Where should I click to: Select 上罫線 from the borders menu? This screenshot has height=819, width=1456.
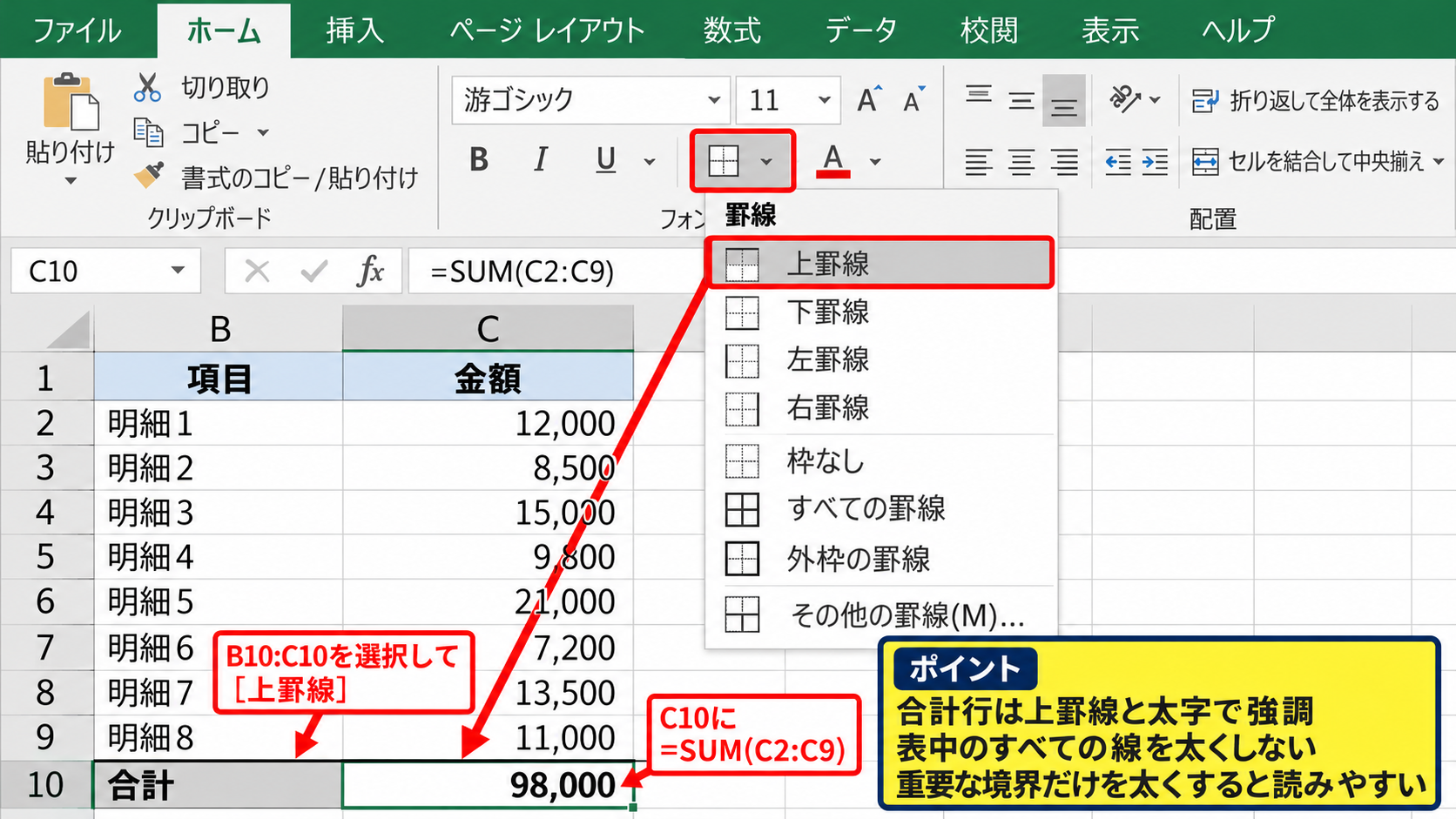pos(880,263)
